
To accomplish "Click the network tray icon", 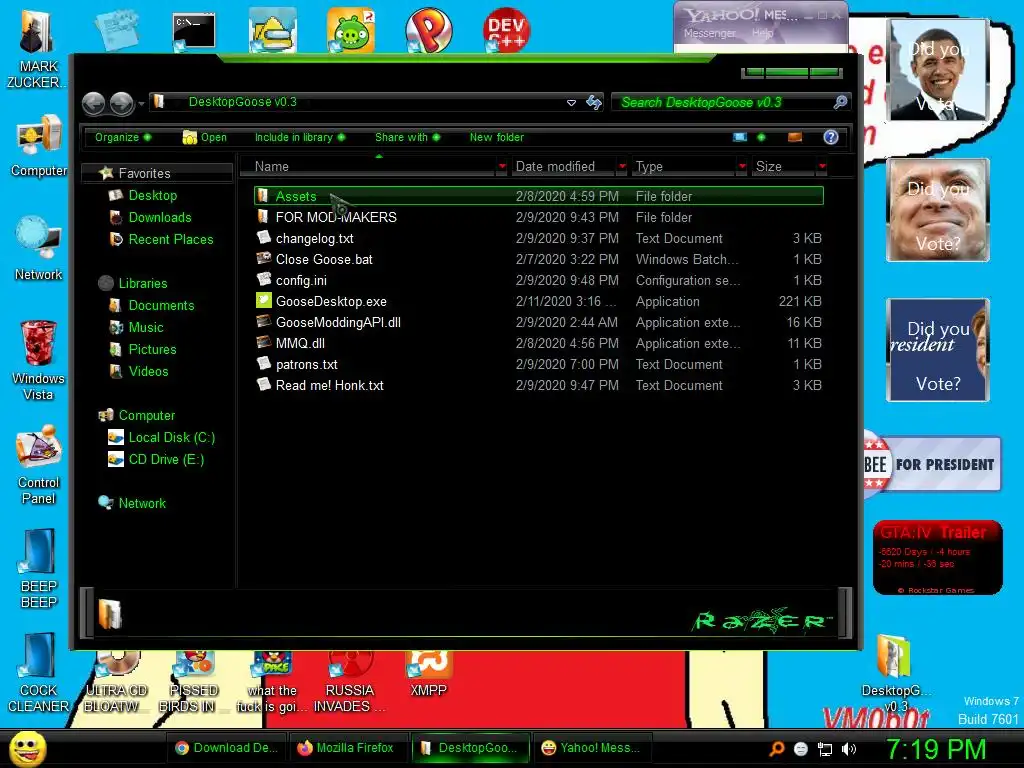I will pos(825,749).
